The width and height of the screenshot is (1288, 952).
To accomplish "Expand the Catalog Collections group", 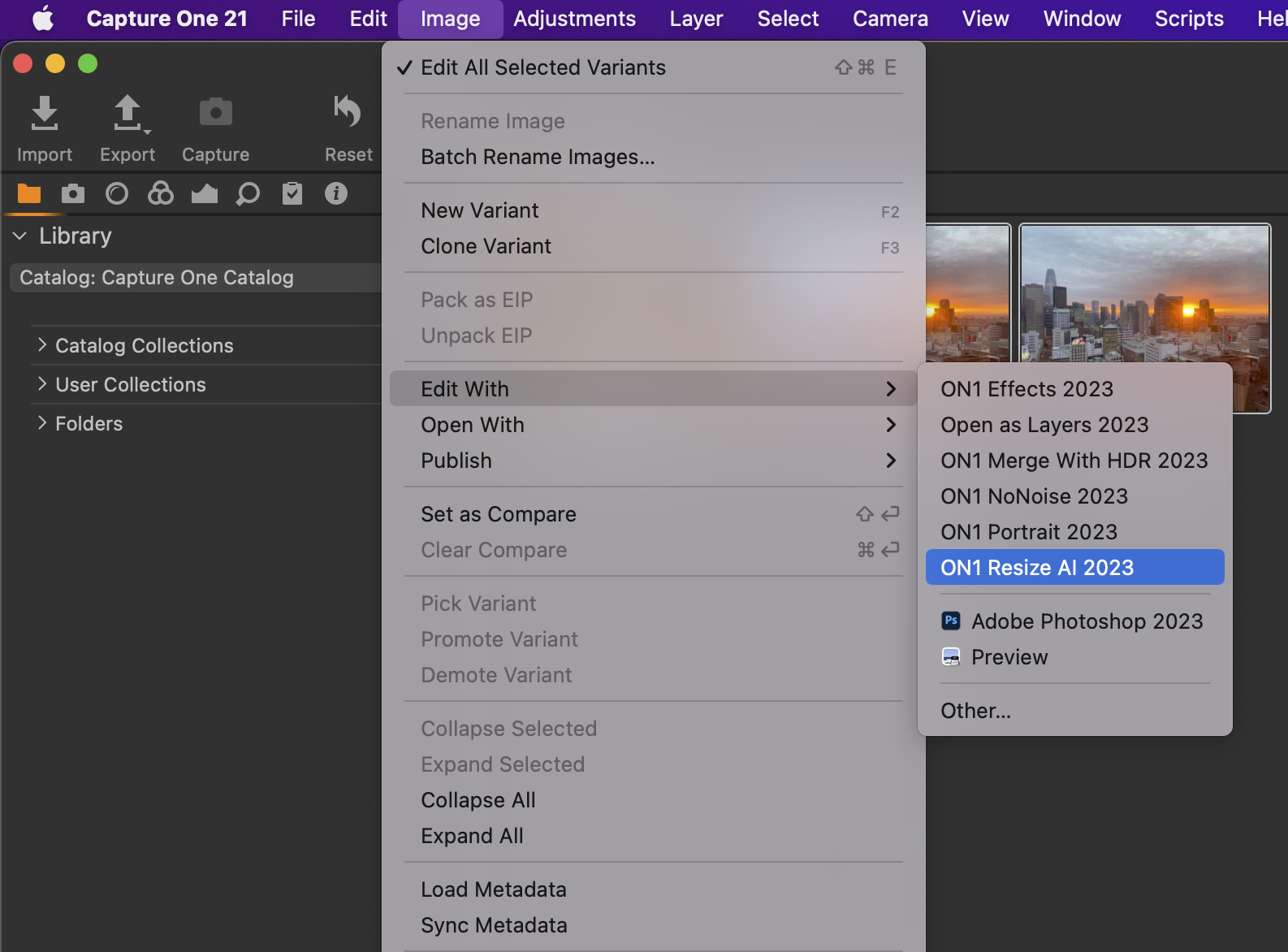I will click(42, 345).
